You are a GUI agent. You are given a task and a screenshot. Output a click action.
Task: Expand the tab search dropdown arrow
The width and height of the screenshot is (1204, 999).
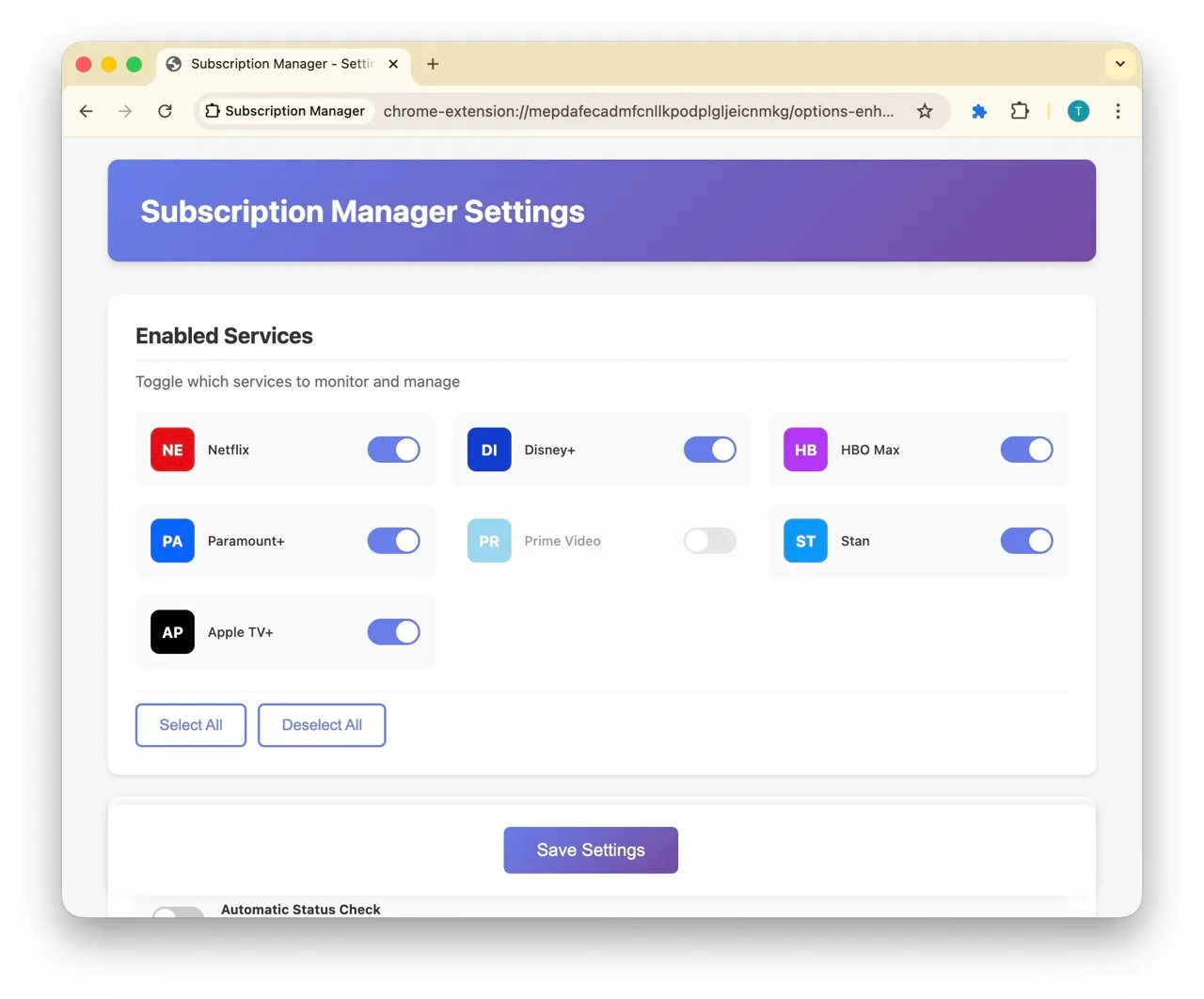[x=1119, y=64]
